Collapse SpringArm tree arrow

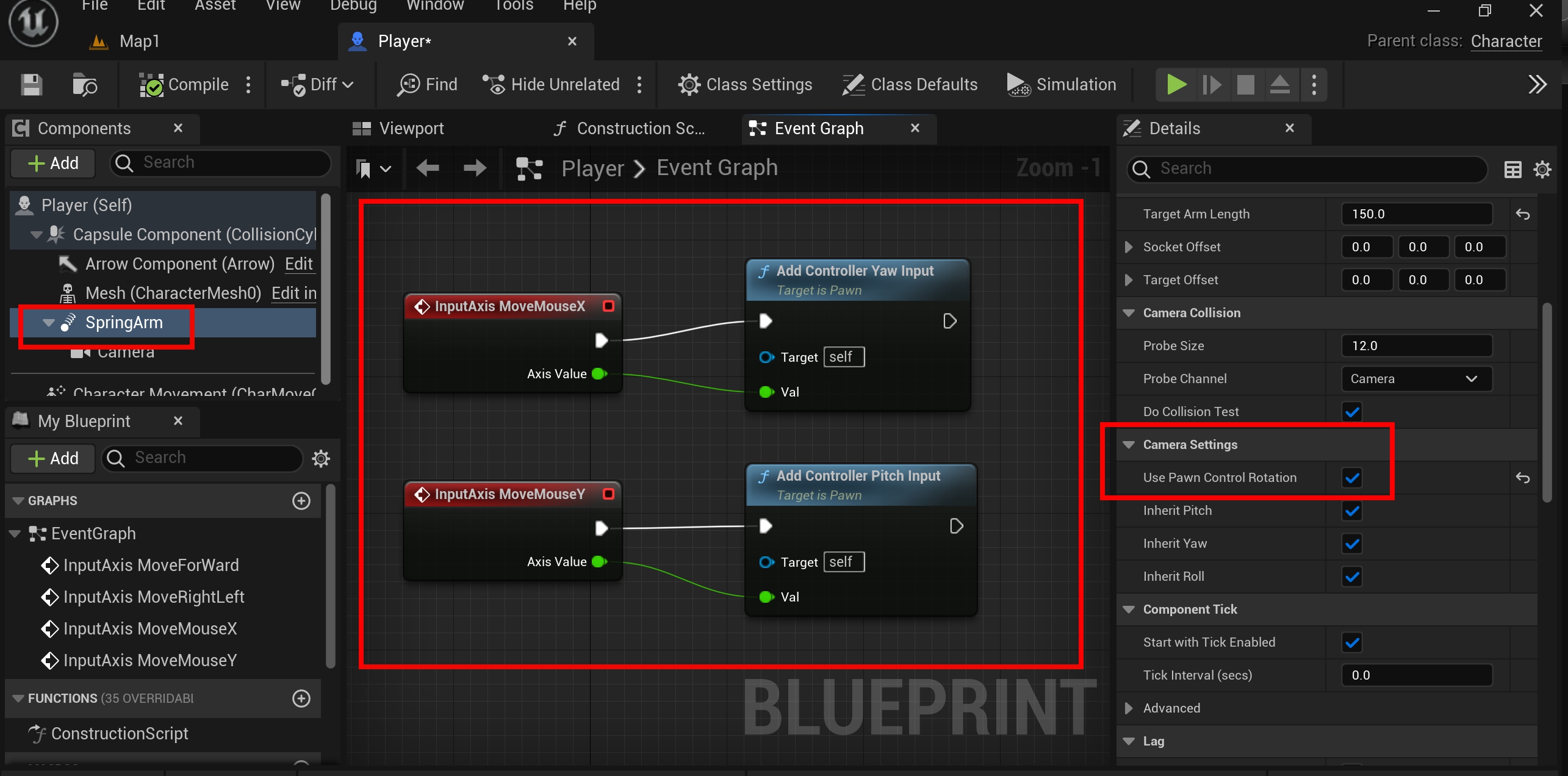click(x=48, y=323)
